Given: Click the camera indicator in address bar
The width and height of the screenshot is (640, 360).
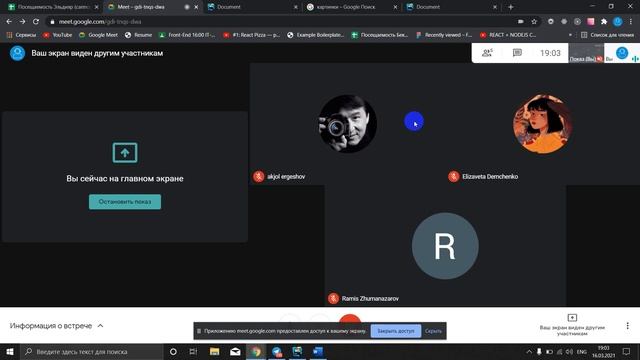Looking at the screenshot, I should [521, 21].
